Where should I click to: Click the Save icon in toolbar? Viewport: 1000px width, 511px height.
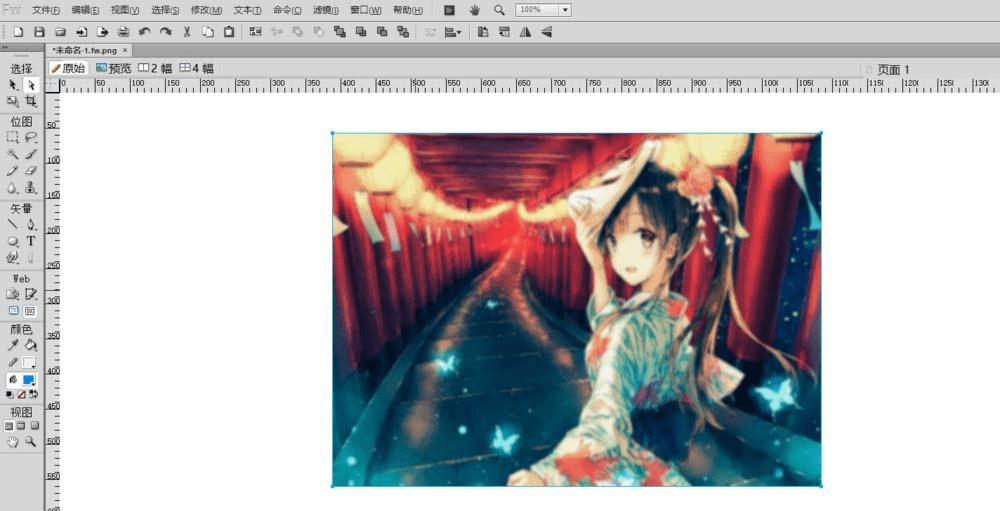(40, 32)
